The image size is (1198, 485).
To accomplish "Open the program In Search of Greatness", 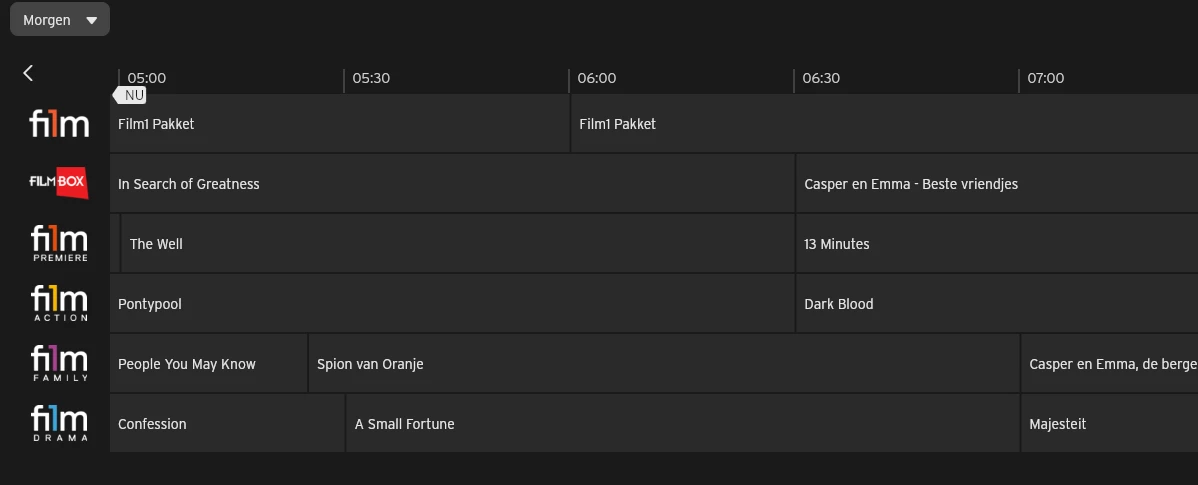I will pos(452,184).
